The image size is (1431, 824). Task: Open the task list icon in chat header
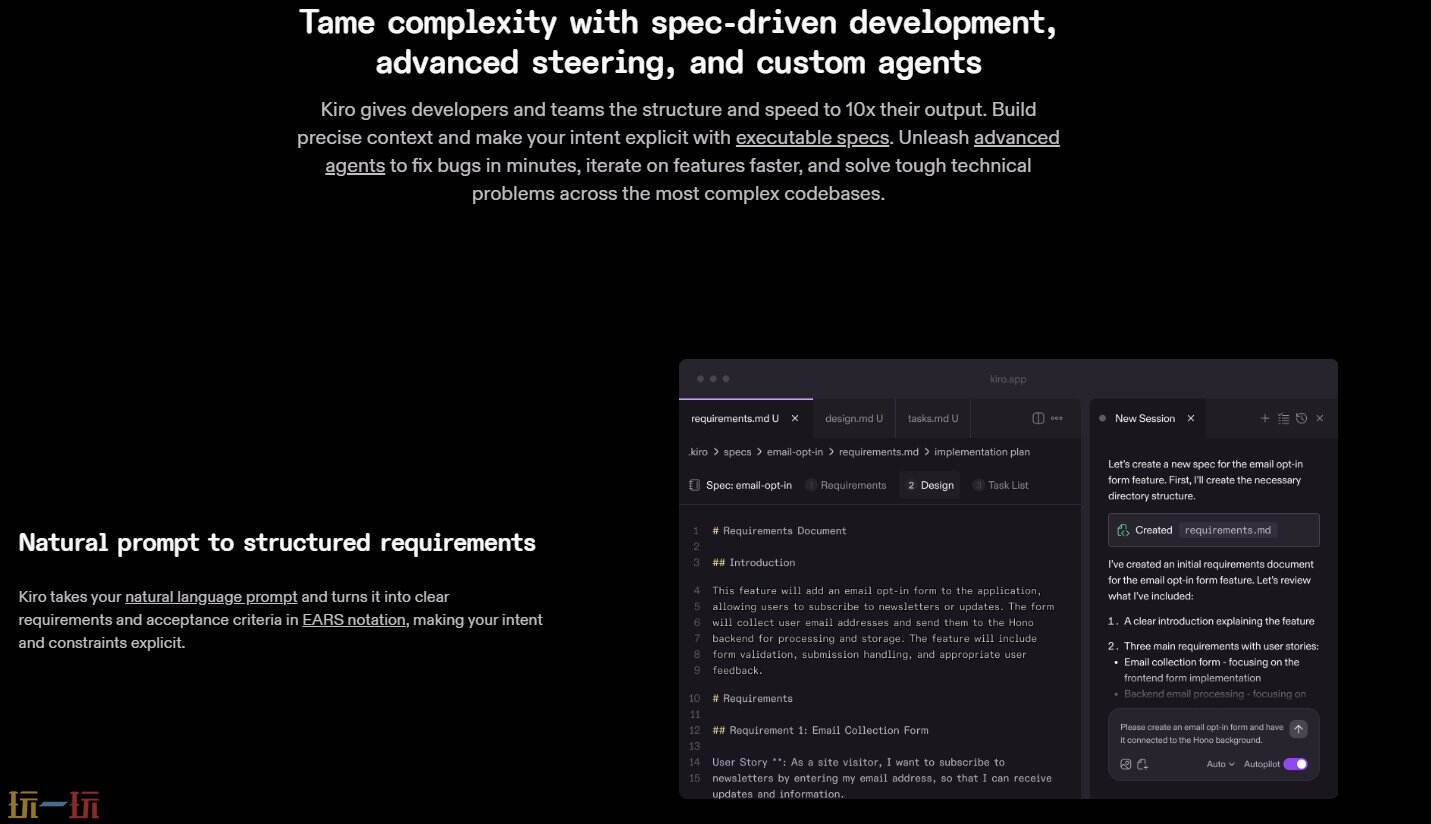tap(1283, 418)
